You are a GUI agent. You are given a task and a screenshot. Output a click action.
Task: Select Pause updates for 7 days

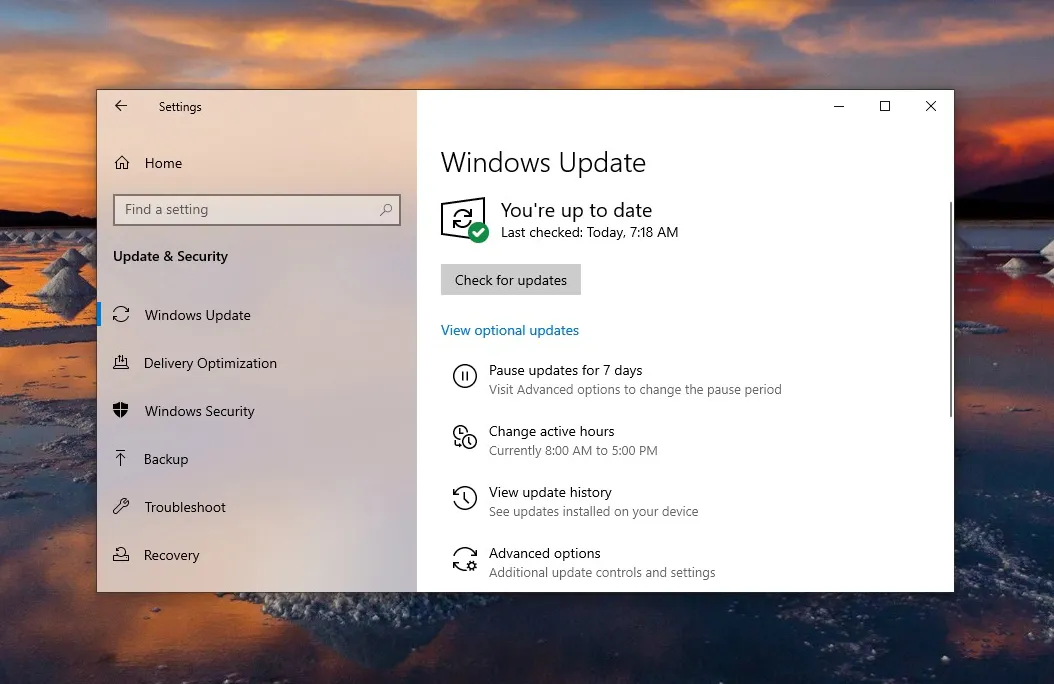coord(565,371)
